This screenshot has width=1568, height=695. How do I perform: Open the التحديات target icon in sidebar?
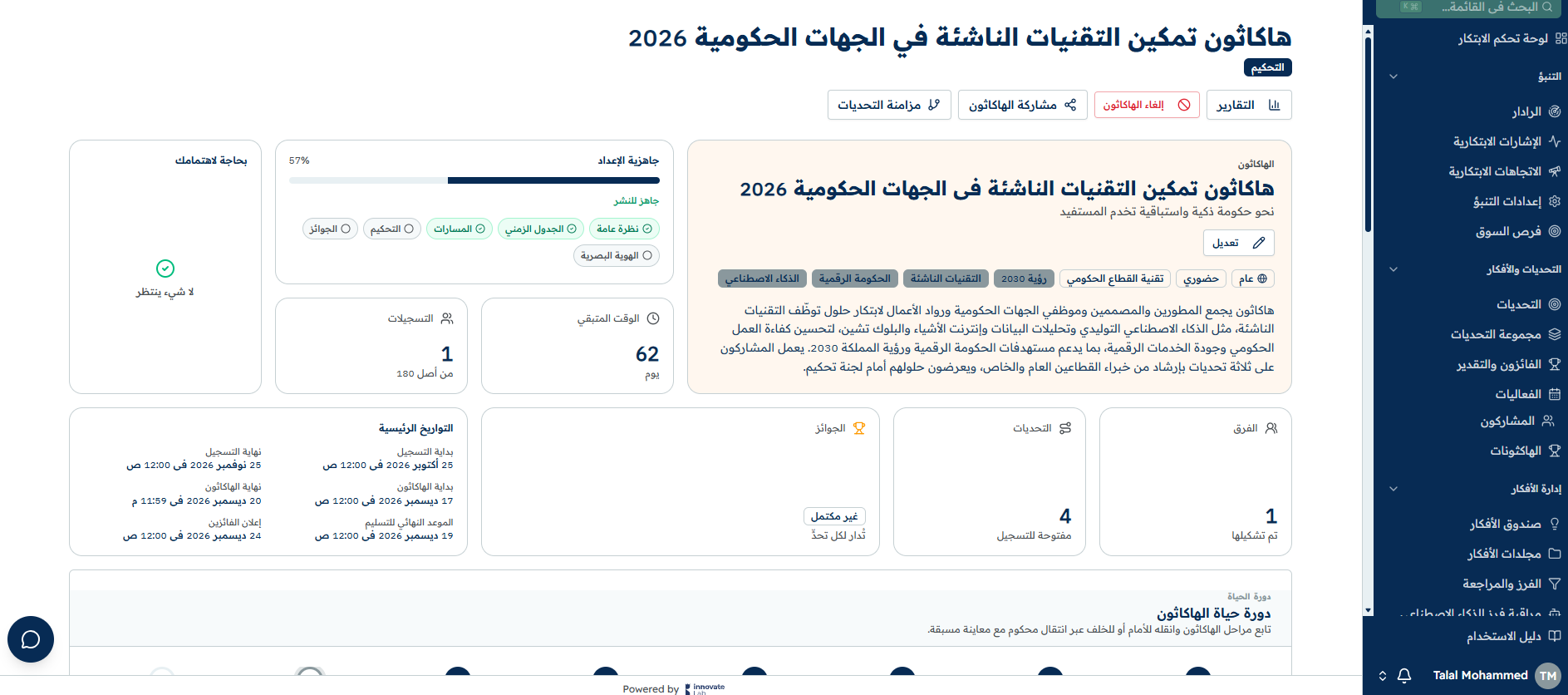tap(1555, 304)
